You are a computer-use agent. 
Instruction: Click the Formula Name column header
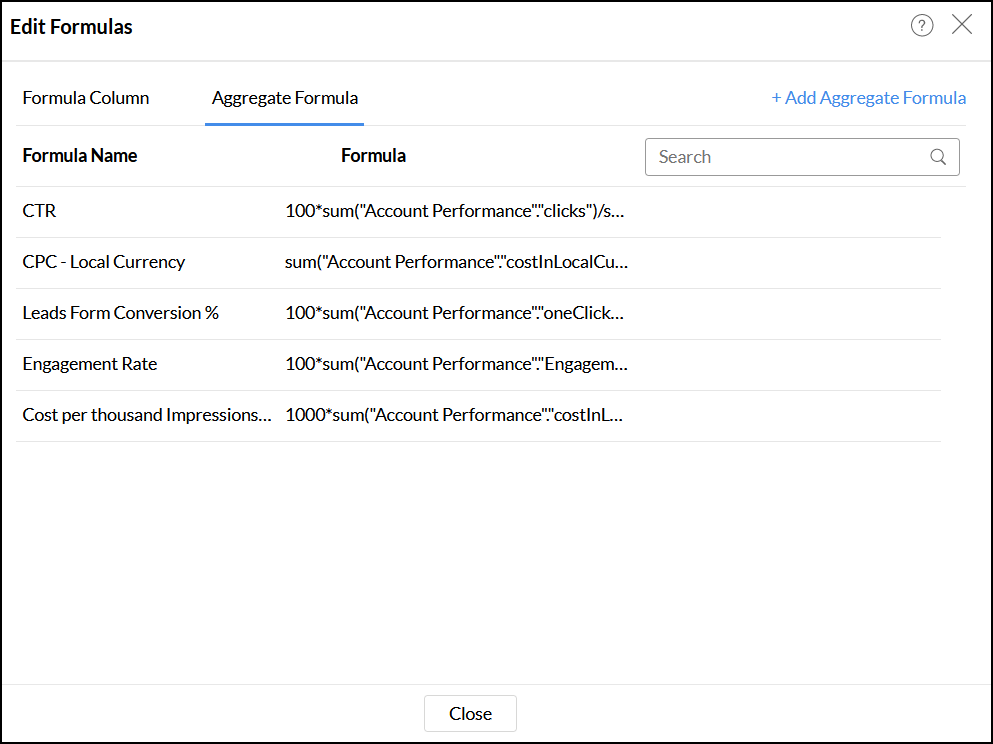pos(80,156)
